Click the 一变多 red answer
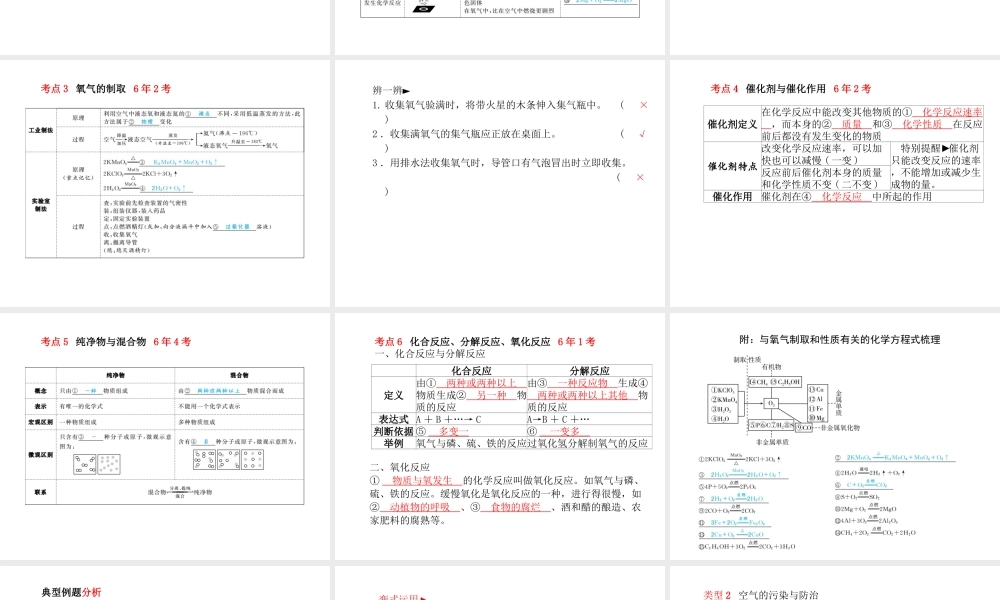 click(x=564, y=432)
